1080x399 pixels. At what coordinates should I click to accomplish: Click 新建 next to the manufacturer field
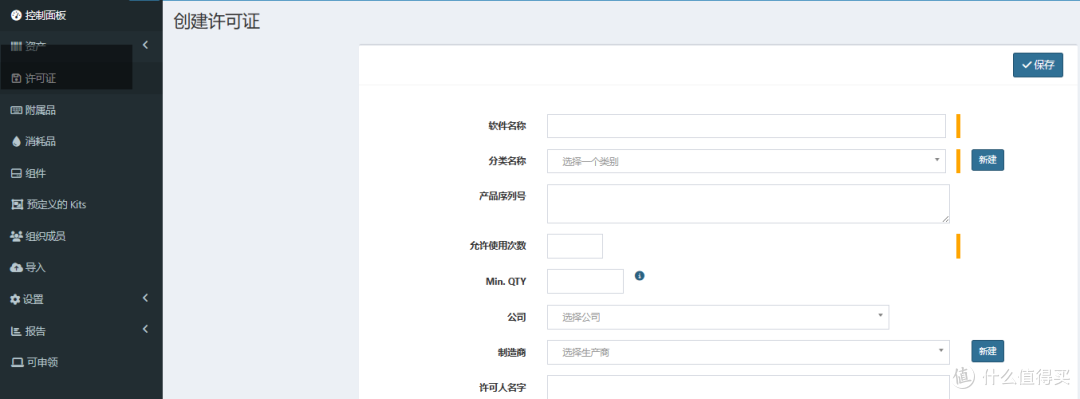pyautogui.click(x=988, y=351)
